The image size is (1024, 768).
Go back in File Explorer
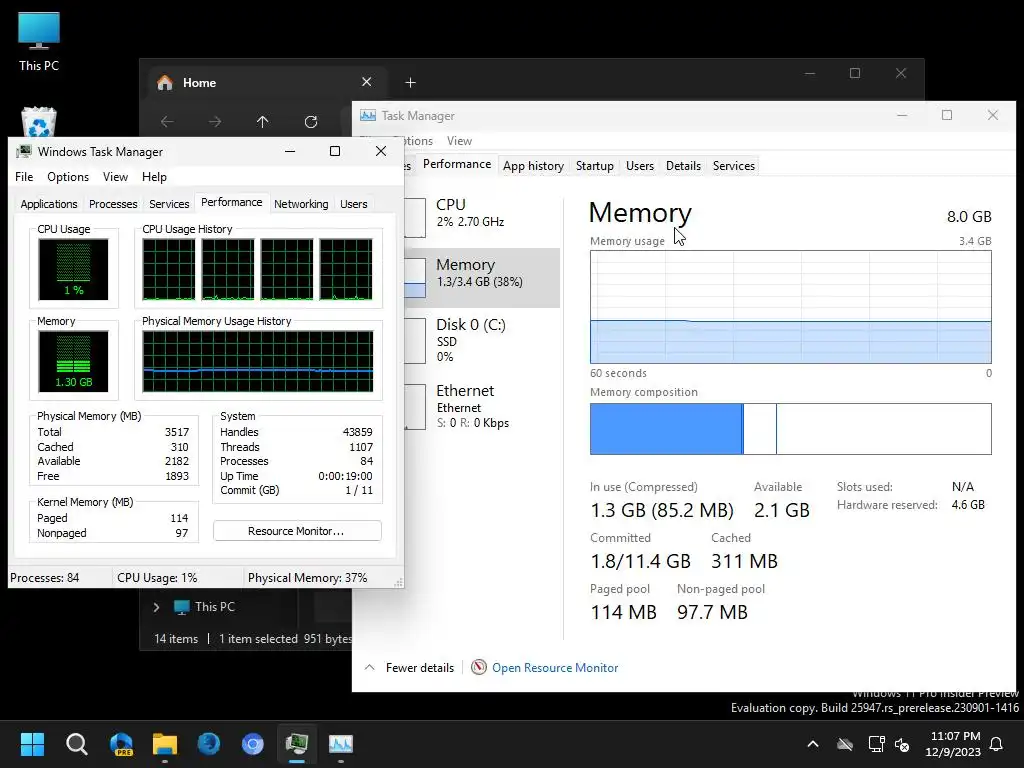[167, 121]
